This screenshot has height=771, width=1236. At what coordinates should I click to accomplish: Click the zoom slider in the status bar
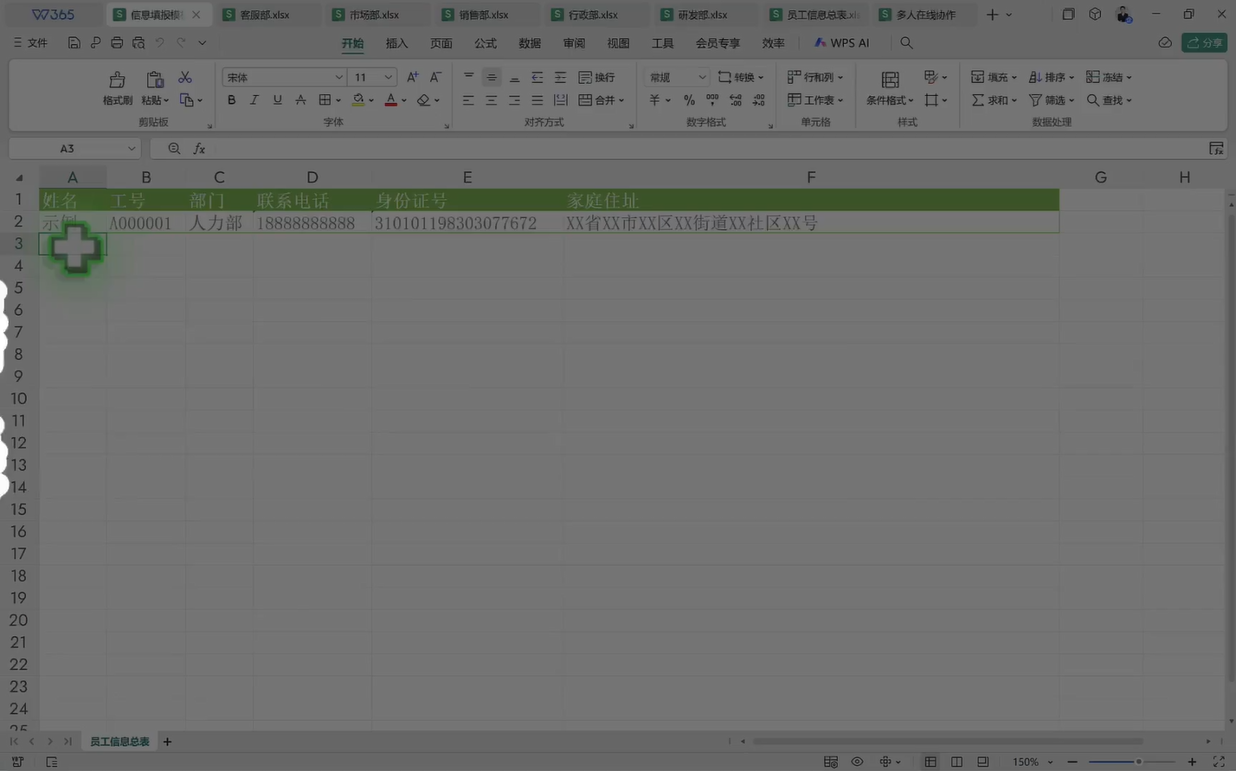point(1138,762)
